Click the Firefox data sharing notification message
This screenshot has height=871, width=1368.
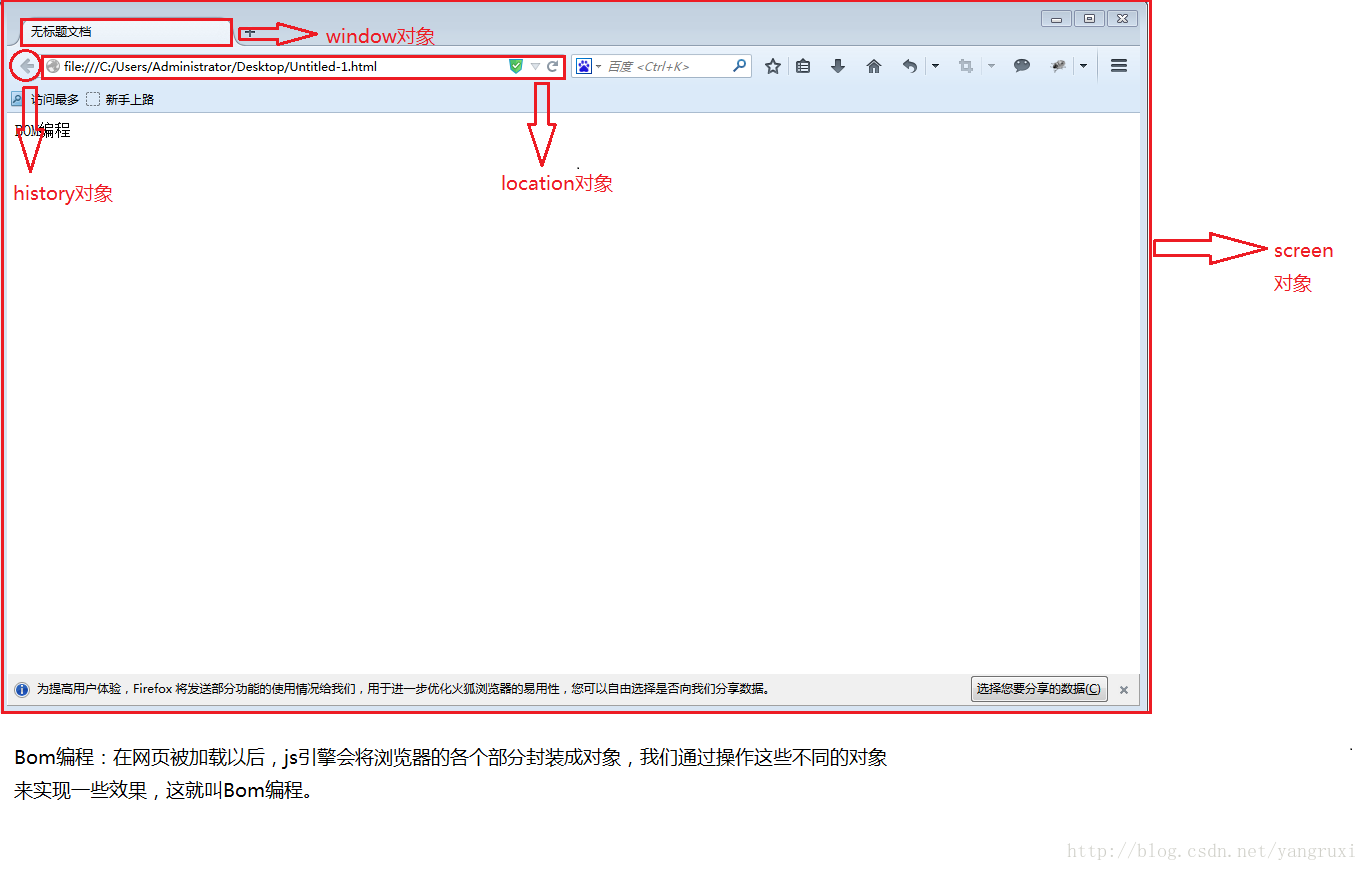click(x=403, y=689)
